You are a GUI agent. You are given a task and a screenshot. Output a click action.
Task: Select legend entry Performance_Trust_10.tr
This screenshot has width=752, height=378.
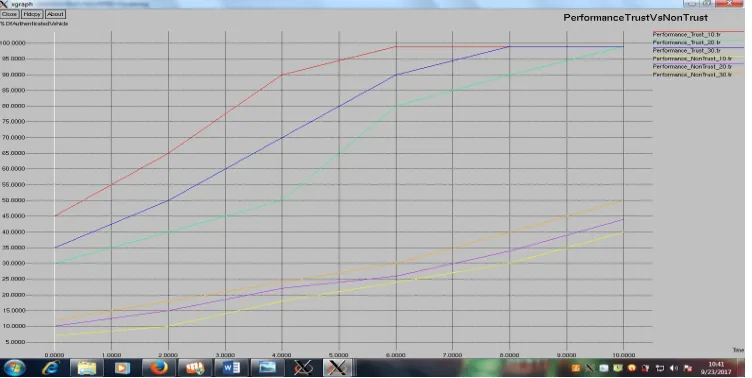(x=686, y=35)
